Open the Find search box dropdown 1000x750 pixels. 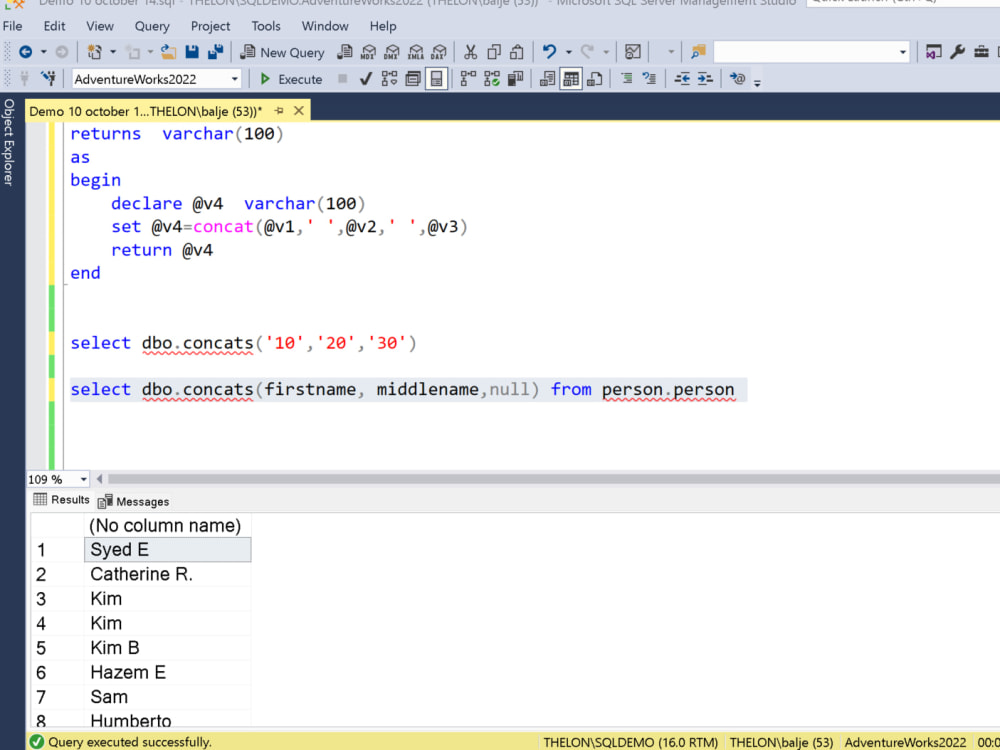coord(902,52)
